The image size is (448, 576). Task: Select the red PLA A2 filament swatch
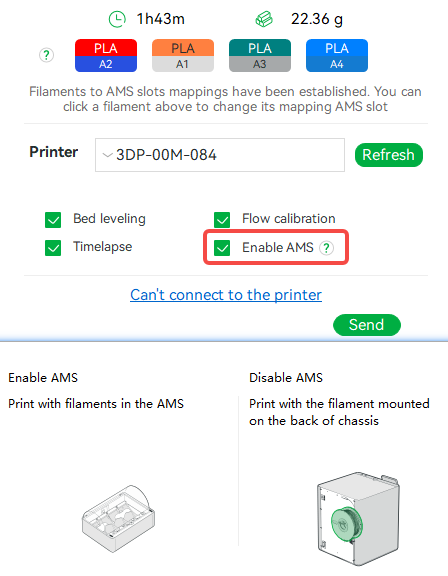pyautogui.click(x=106, y=55)
